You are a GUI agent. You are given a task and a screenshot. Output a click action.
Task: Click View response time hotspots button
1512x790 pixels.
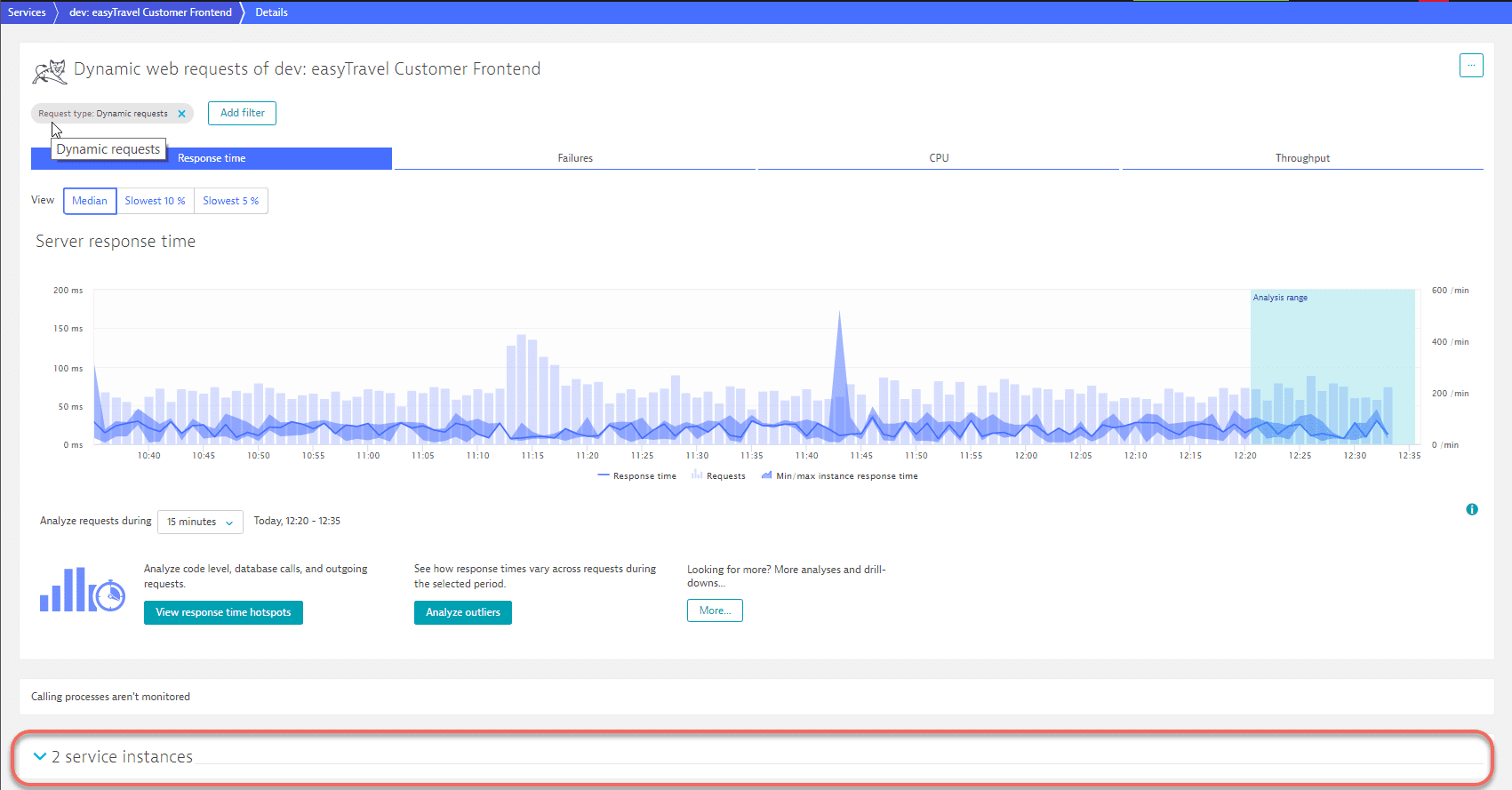tap(223, 612)
